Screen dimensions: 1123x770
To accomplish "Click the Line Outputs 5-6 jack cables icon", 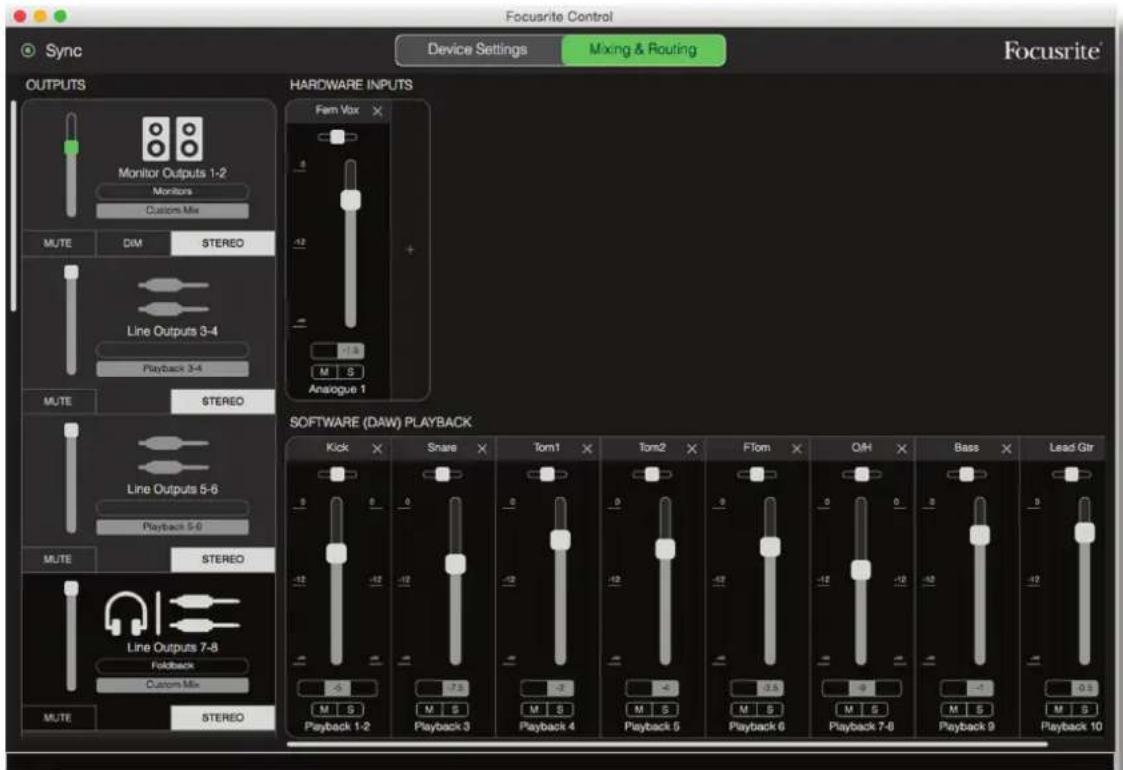I will click(173, 455).
